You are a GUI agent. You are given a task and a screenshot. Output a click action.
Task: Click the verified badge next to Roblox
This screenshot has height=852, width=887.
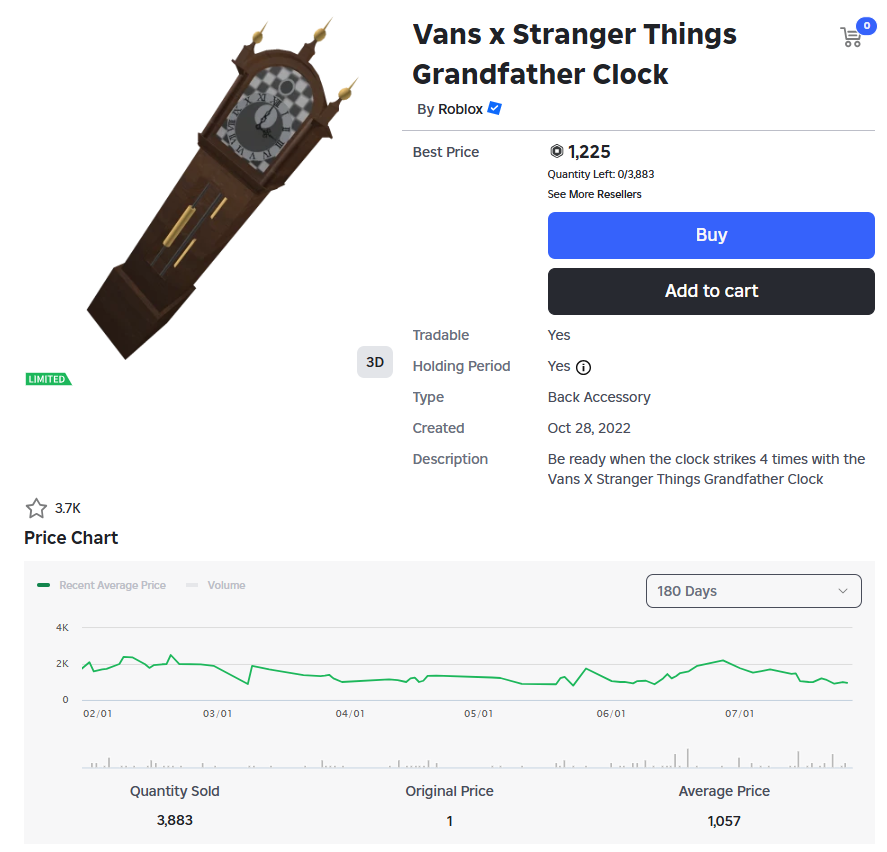point(494,108)
